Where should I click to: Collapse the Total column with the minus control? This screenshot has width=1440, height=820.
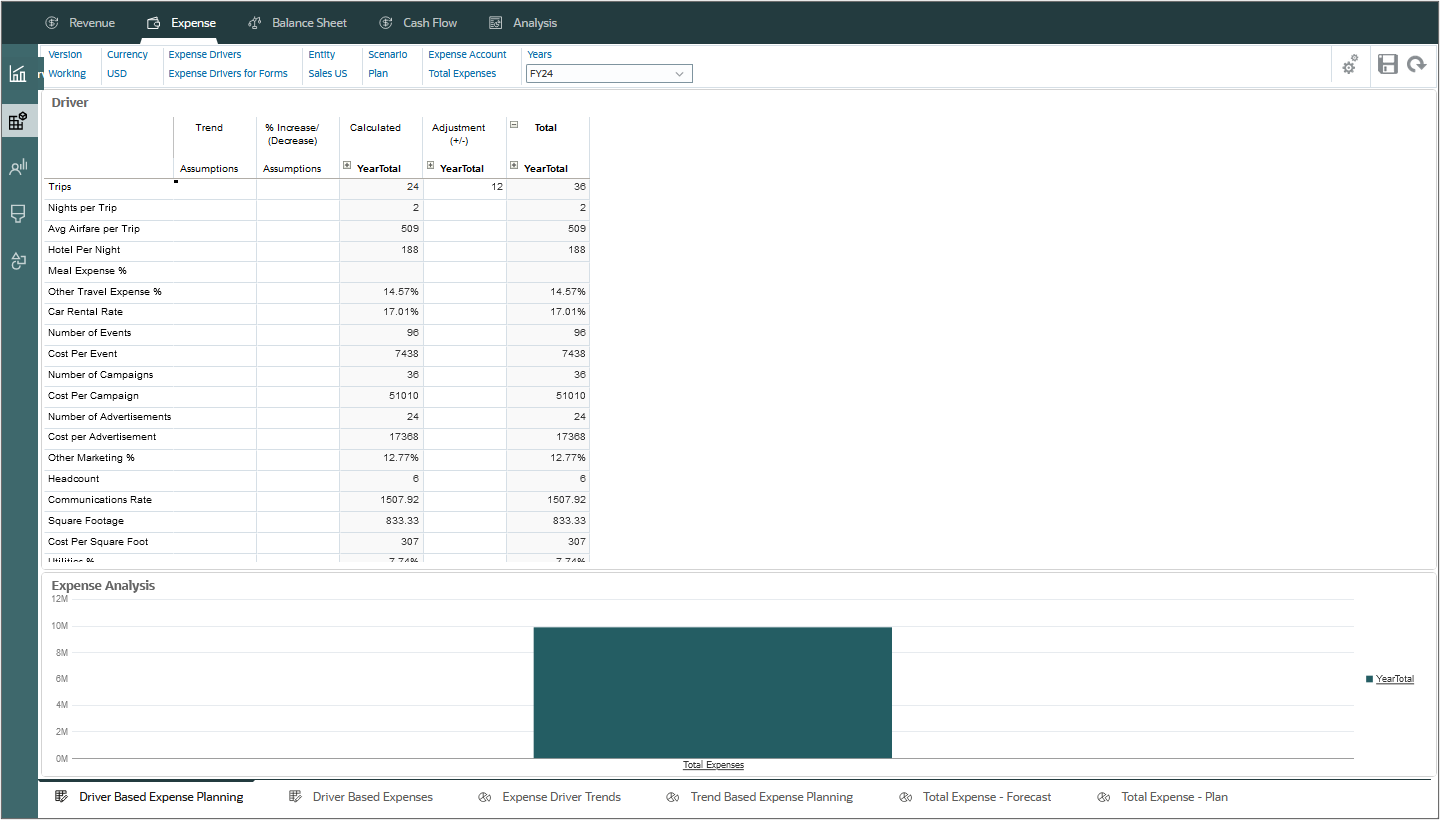[x=513, y=127]
